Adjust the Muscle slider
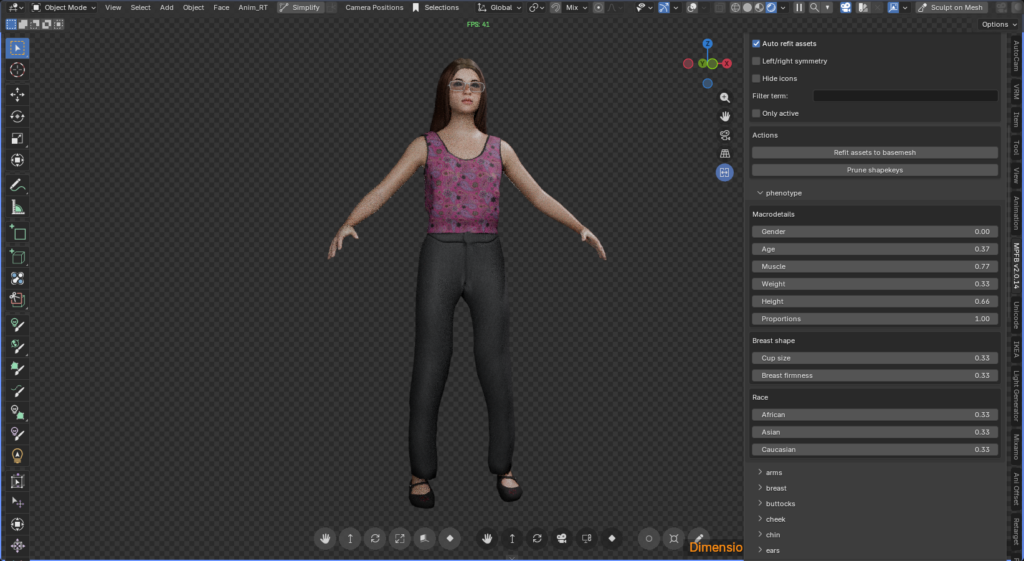Screen dimensions: 1024x561 tap(874, 267)
